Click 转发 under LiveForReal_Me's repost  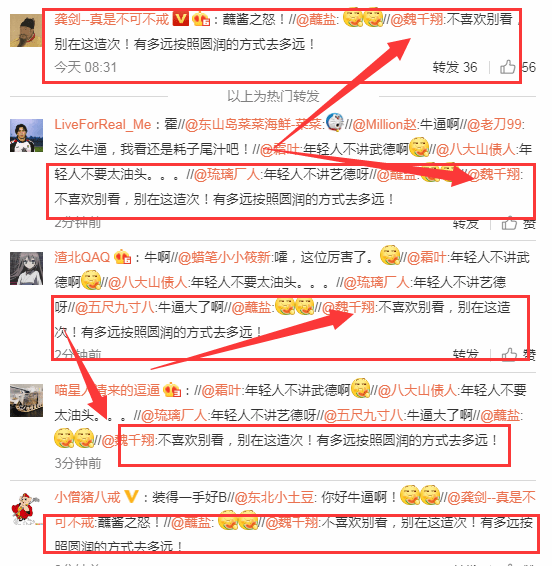click(466, 224)
